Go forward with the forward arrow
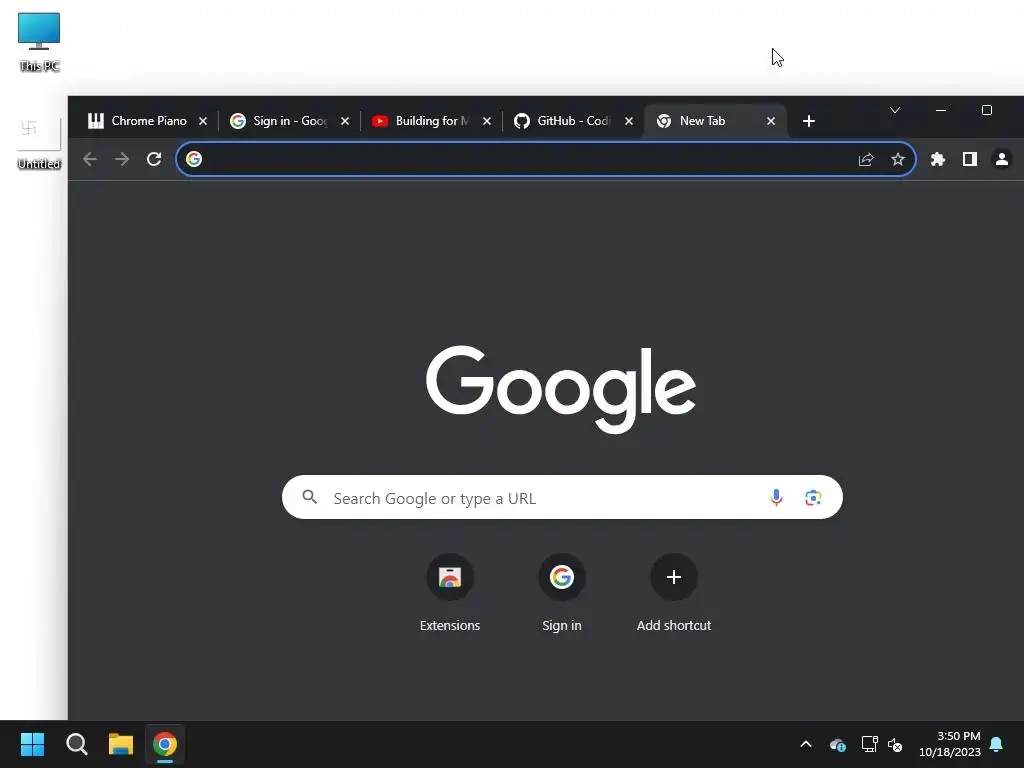Viewport: 1024px width, 768px height. pos(122,159)
